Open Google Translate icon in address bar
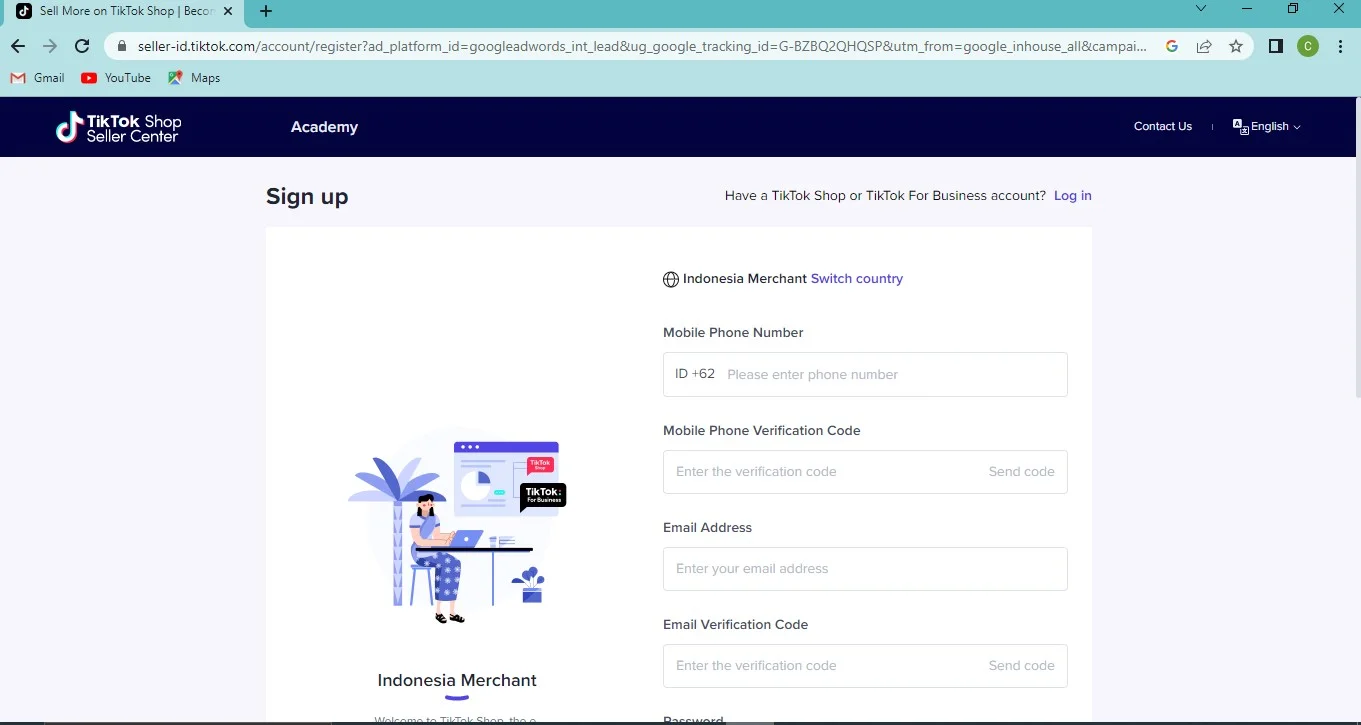1361x725 pixels. pyautogui.click(x=1172, y=46)
